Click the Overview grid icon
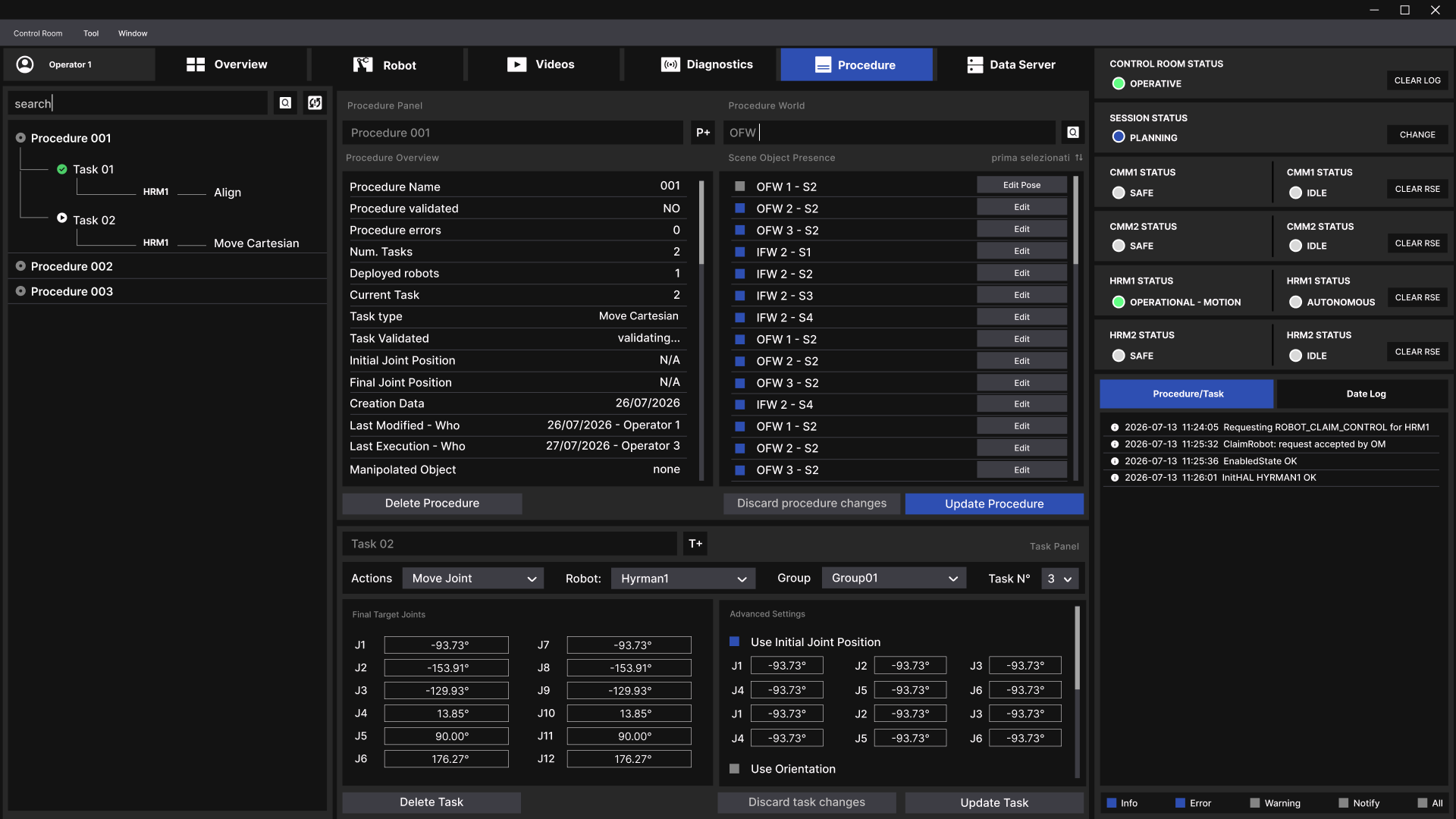Image resolution: width=1456 pixels, height=819 pixels. click(196, 64)
